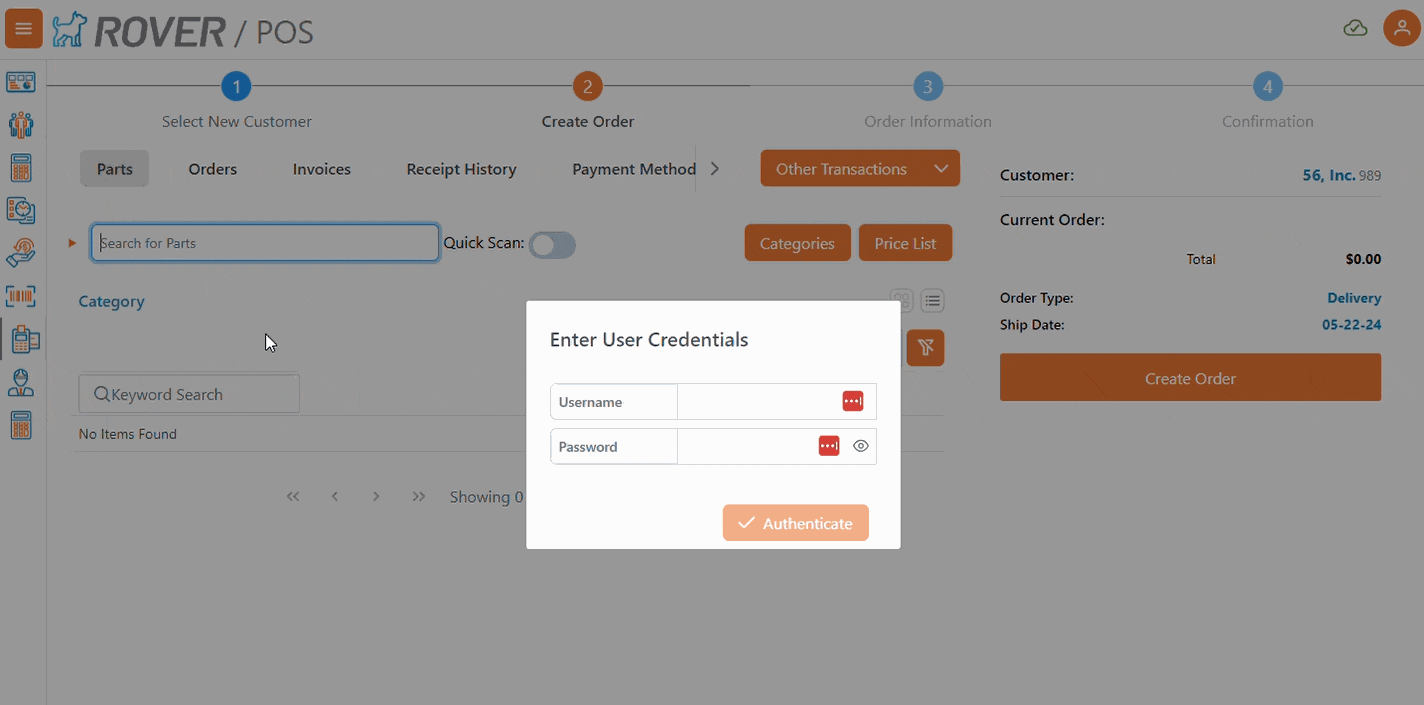Open the user account avatar menu
The image size is (1424, 705).
tap(1401, 28)
